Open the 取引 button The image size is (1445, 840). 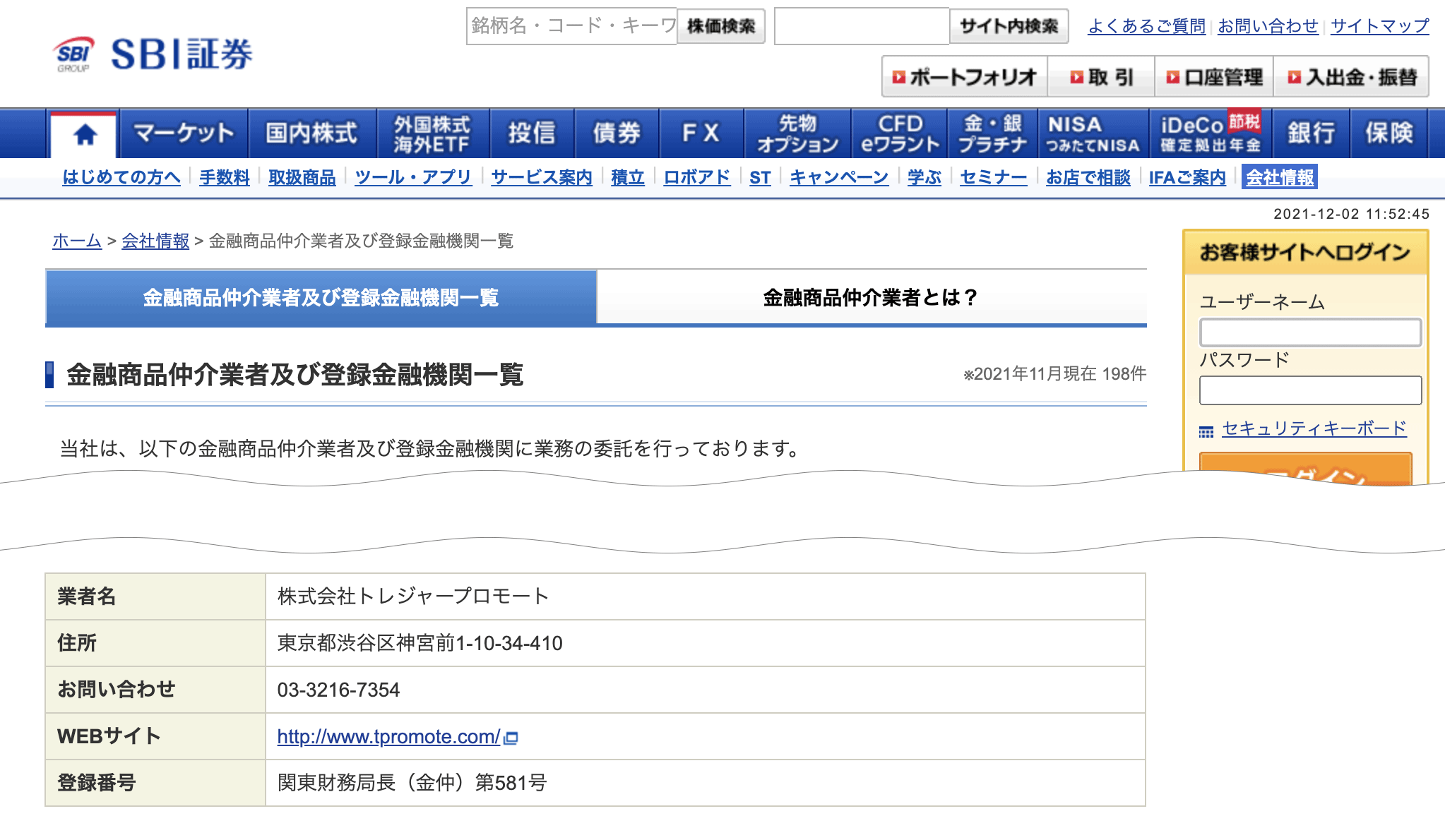pyautogui.click(x=1101, y=77)
